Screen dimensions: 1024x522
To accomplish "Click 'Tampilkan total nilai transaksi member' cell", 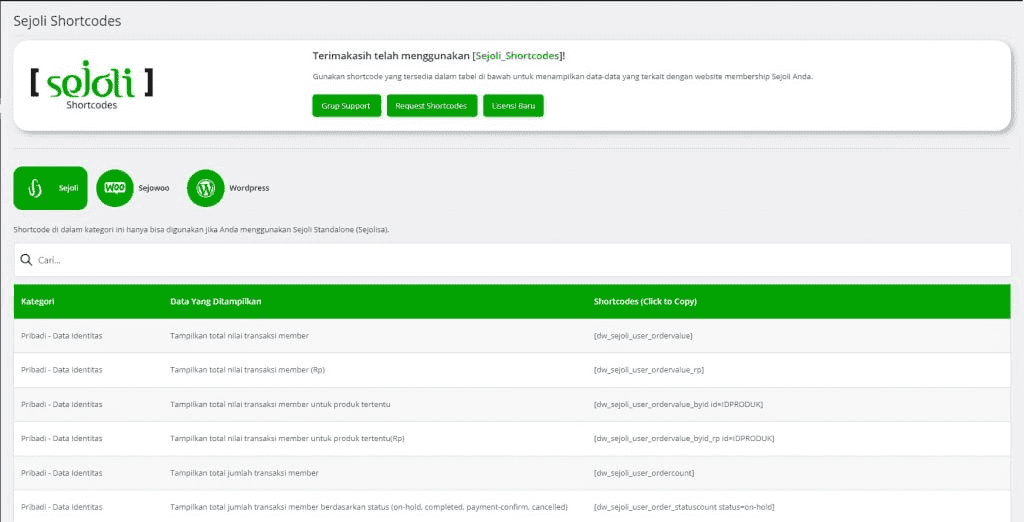I will click(239, 336).
